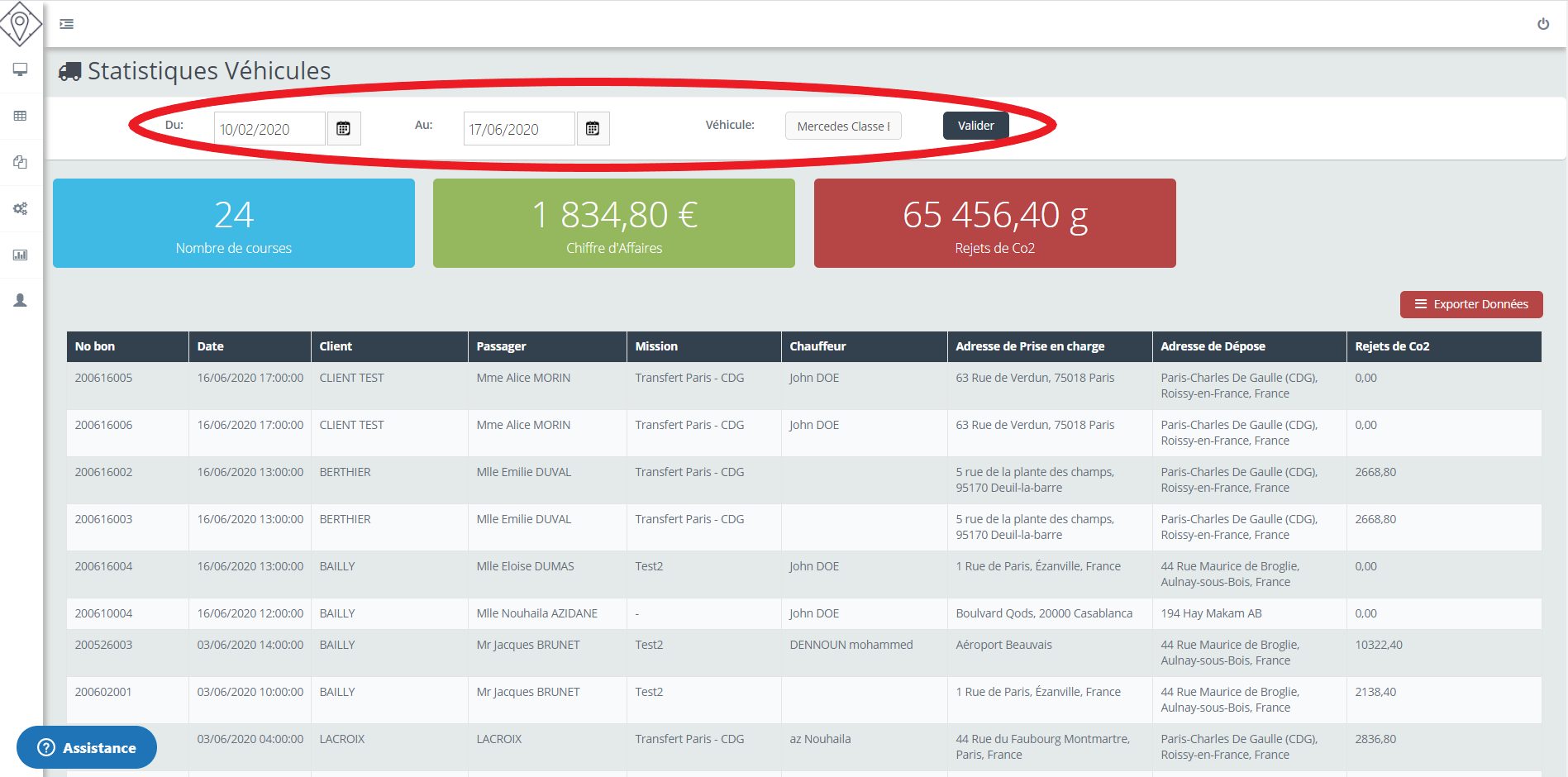This screenshot has height=777, width=1568.
Task: Open the documents copy sidebar icon
Action: click(21, 162)
